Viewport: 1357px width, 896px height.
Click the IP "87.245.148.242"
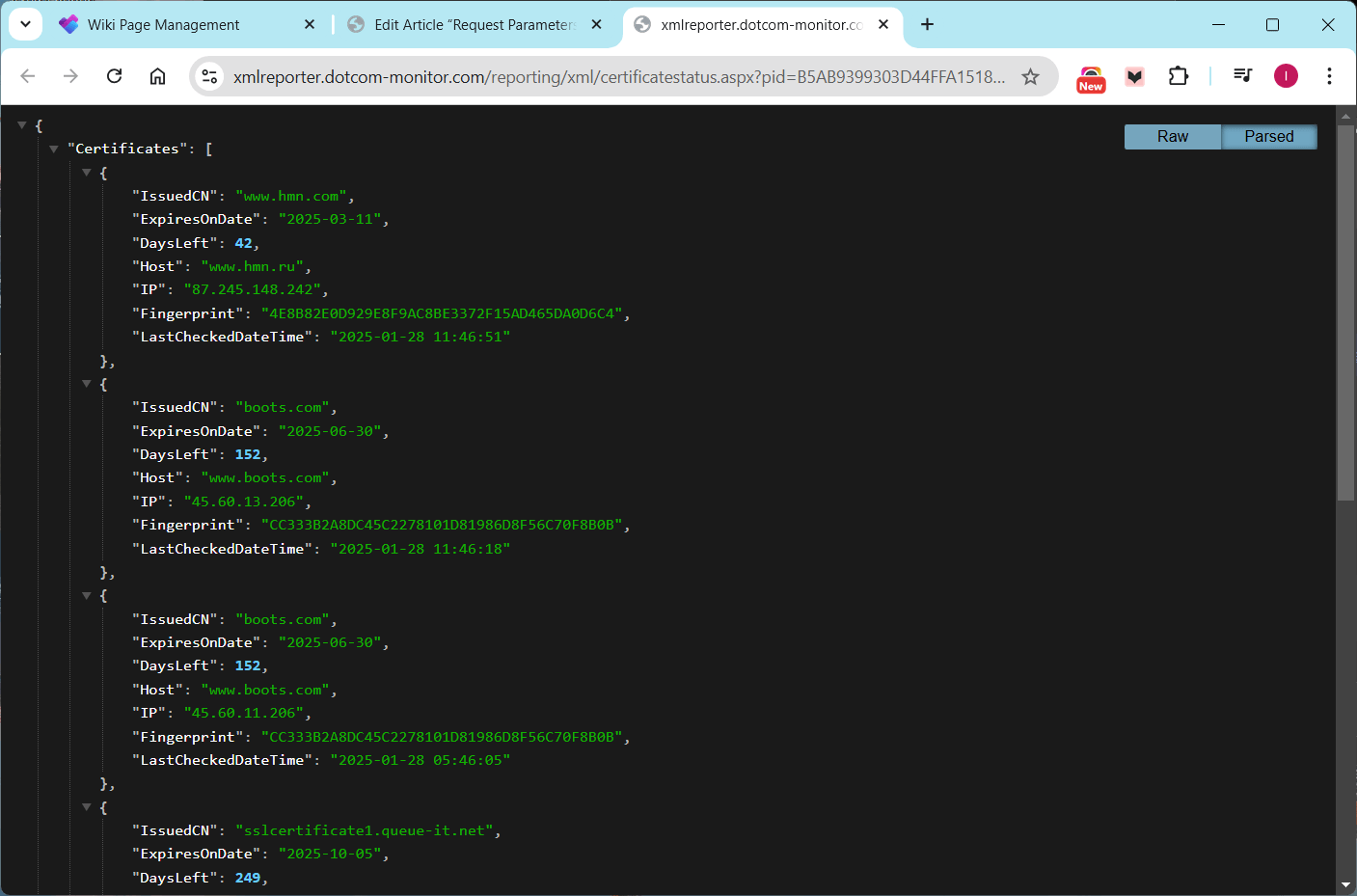point(253,290)
